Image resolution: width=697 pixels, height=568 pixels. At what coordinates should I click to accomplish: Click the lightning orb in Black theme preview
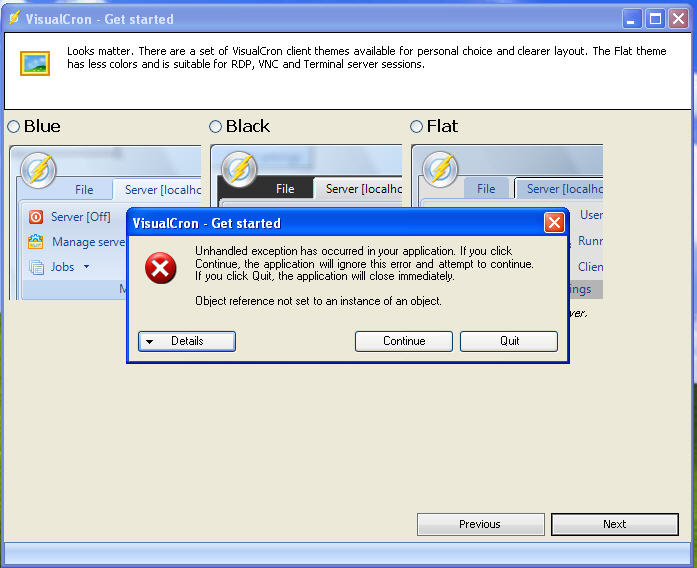pos(240,170)
